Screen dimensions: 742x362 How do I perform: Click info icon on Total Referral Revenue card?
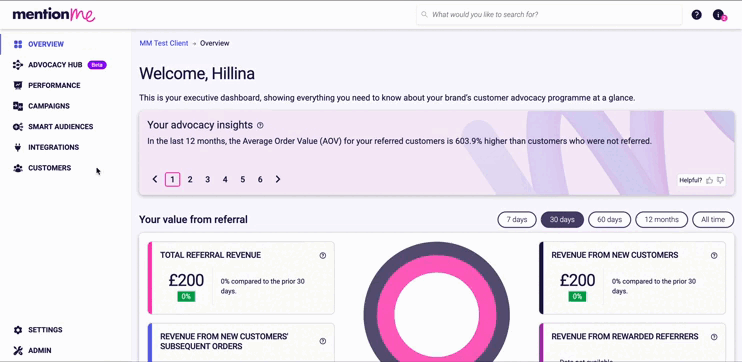coord(323,256)
